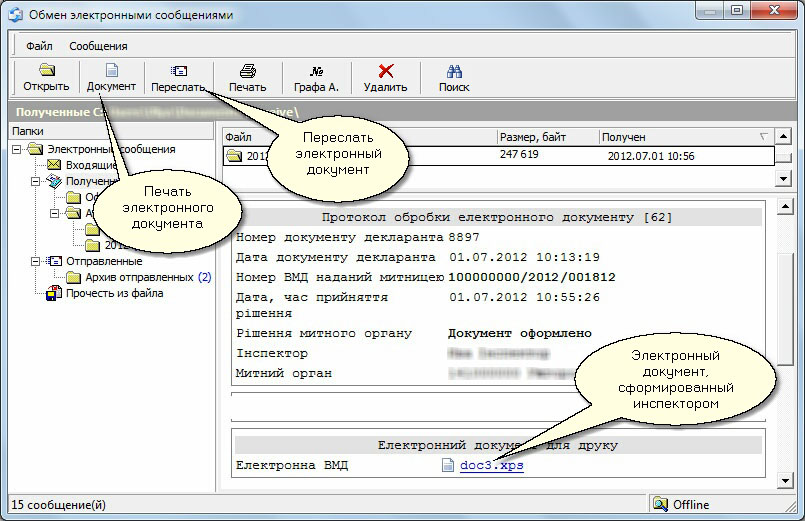Open the doc3.xps link
805x521 pixels.
pyautogui.click(x=492, y=465)
